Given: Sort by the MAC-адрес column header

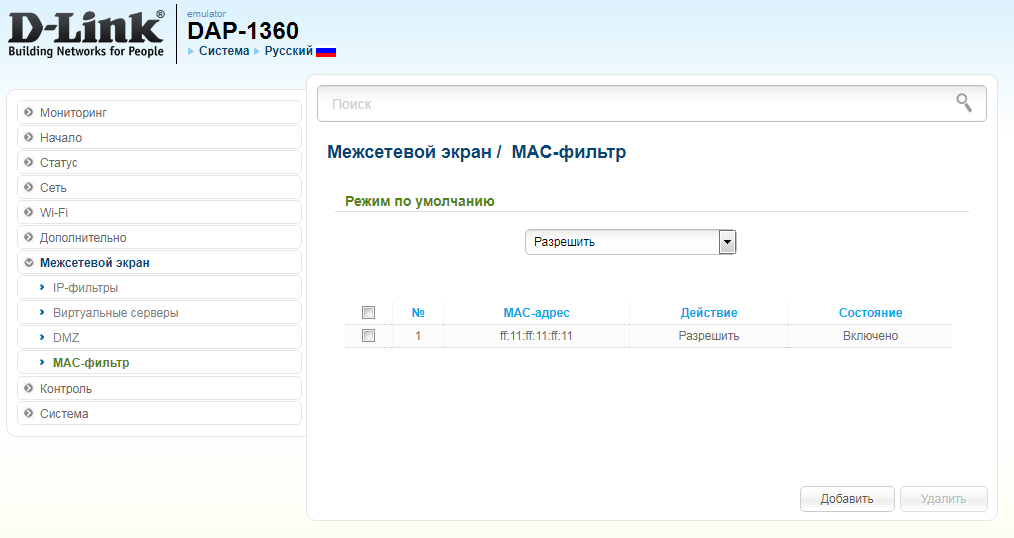Looking at the screenshot, I should (x=536, y=312).
